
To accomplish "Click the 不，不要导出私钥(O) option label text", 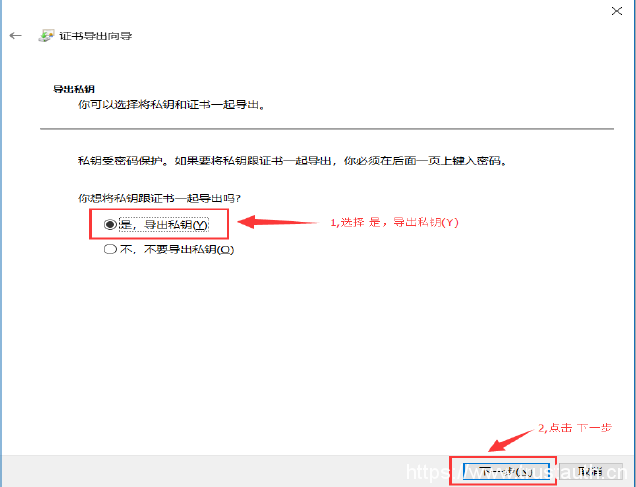I will pos(177,249).
